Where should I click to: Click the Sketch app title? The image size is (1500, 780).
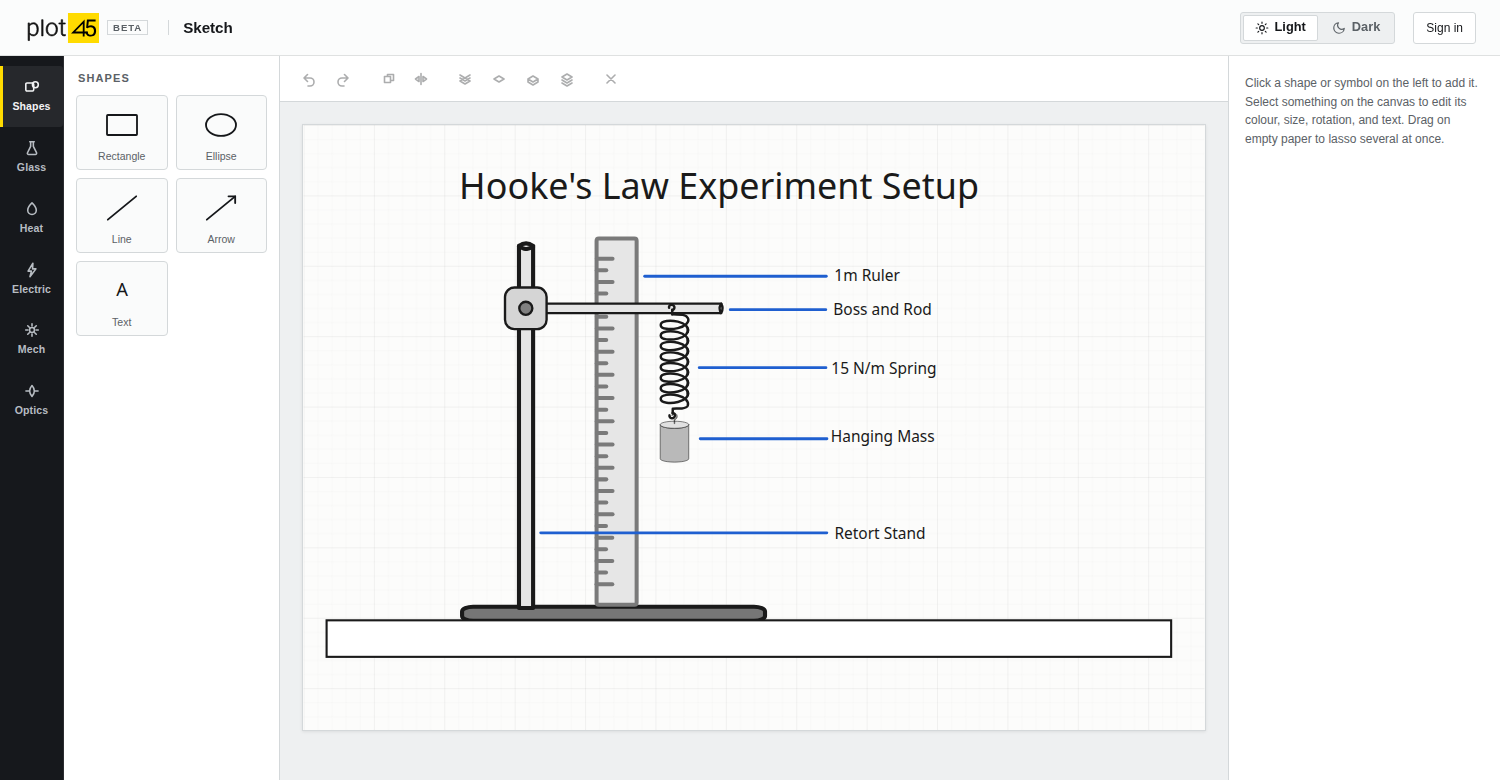click(x=208, y=28)
